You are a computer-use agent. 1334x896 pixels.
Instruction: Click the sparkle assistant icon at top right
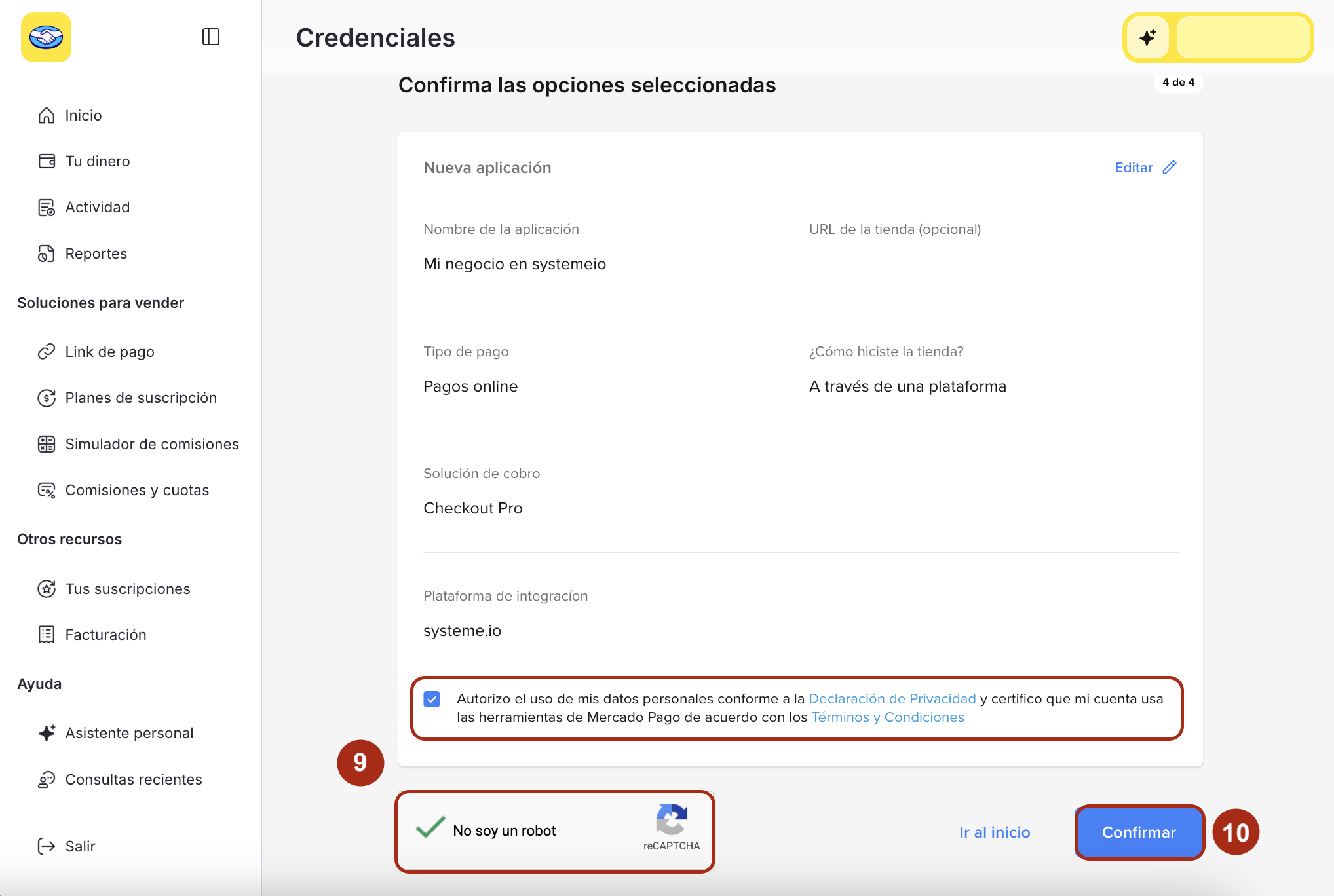1147,37
